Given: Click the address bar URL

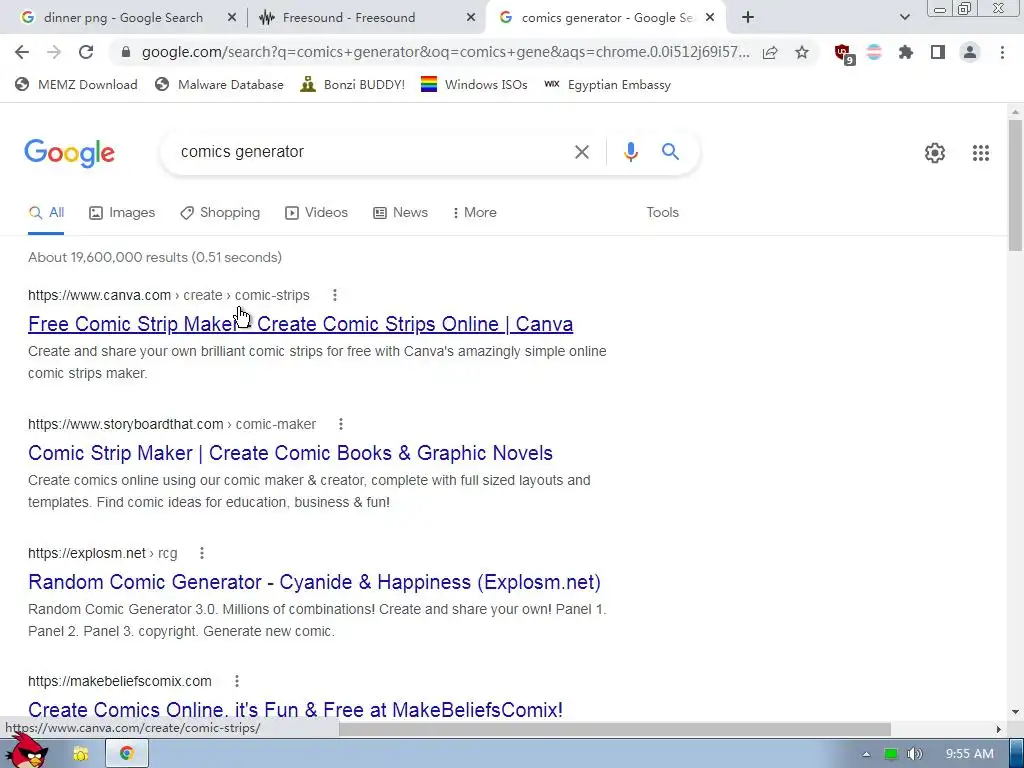Looking at the screenshot, I should pyautogui.click(x=445, y=52).
